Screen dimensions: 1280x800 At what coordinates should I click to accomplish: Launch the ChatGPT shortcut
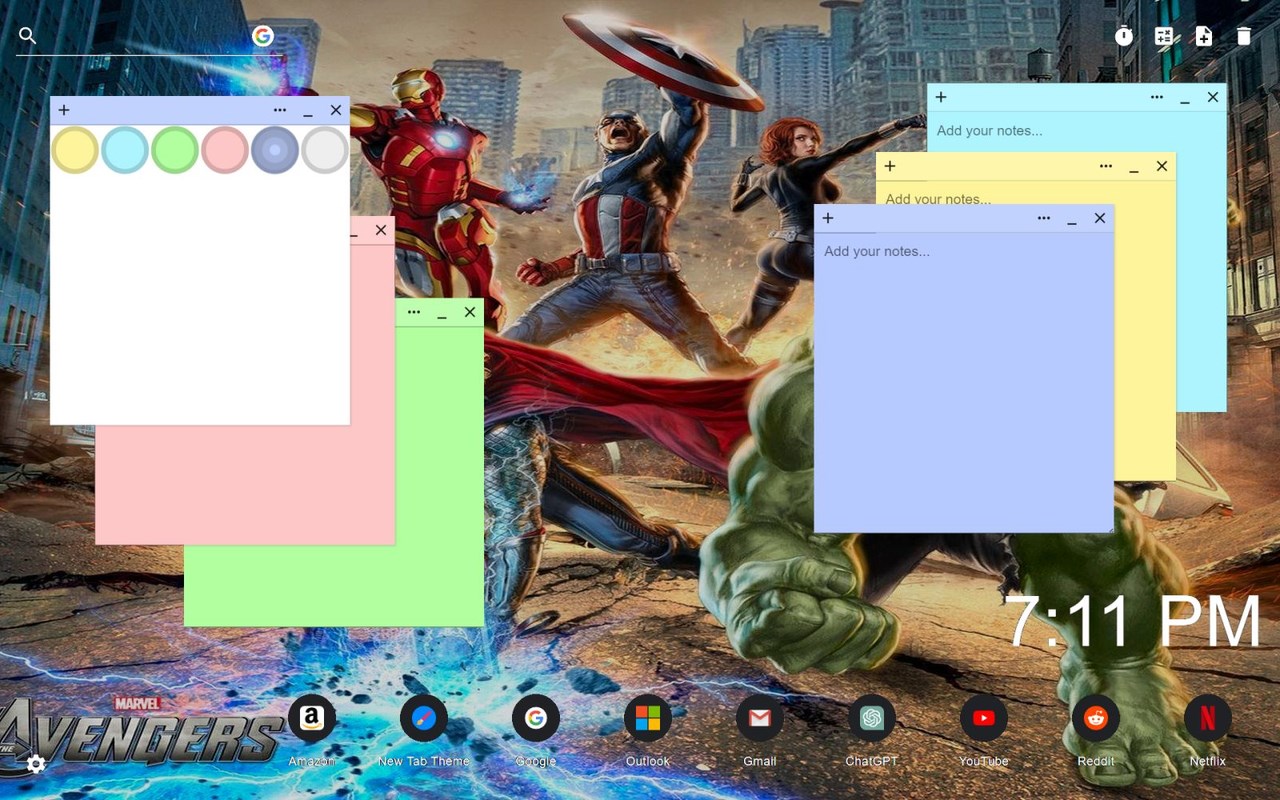point(872,718)
